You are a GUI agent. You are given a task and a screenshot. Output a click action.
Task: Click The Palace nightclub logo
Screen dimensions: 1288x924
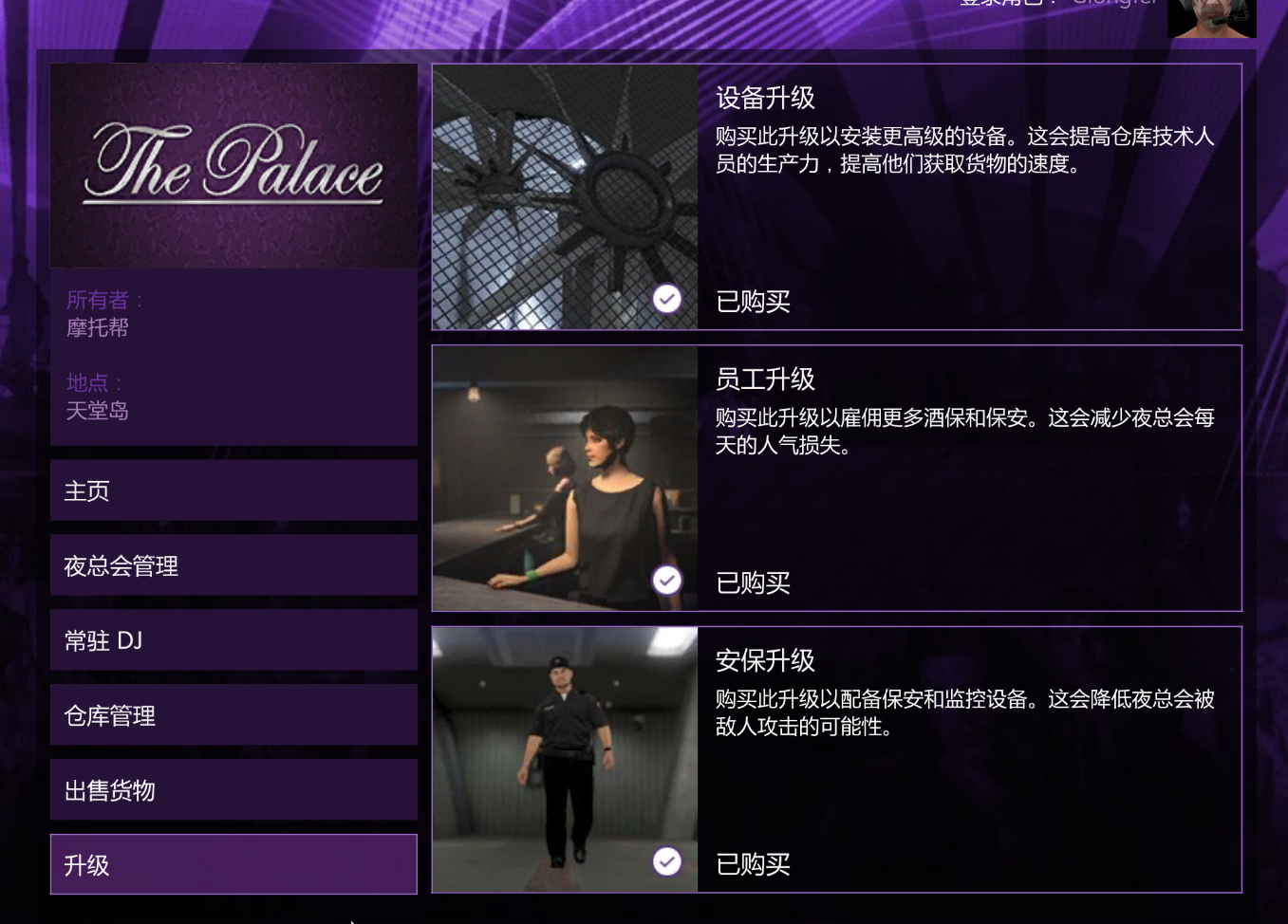(x=233, y=165)
